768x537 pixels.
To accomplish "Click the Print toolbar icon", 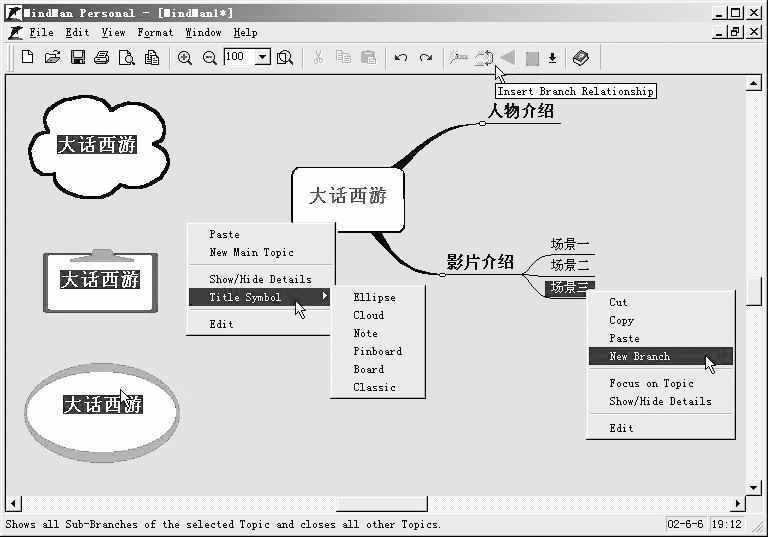I will (x=102, y=58).
